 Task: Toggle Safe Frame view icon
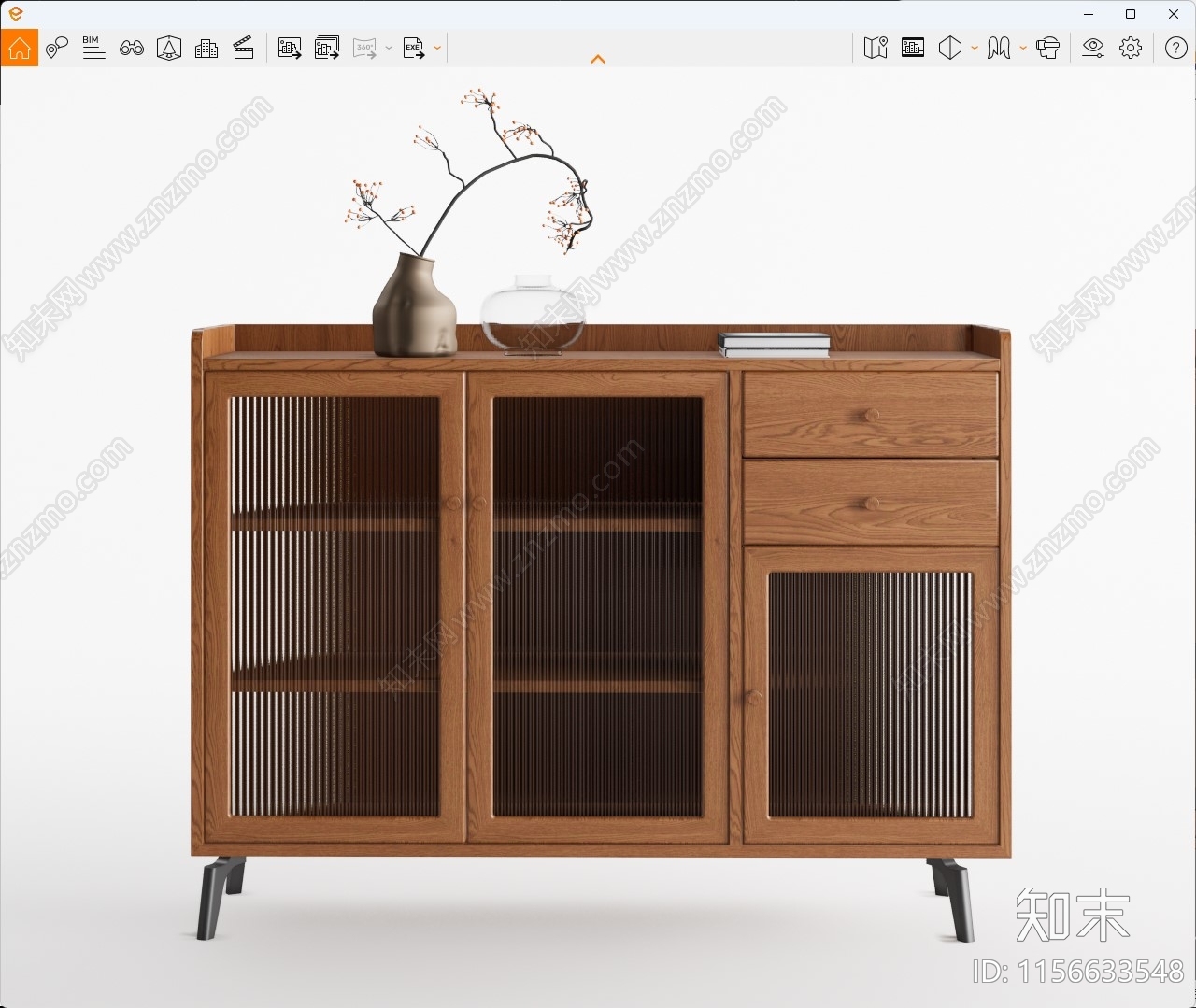click(x=913, y=48)
